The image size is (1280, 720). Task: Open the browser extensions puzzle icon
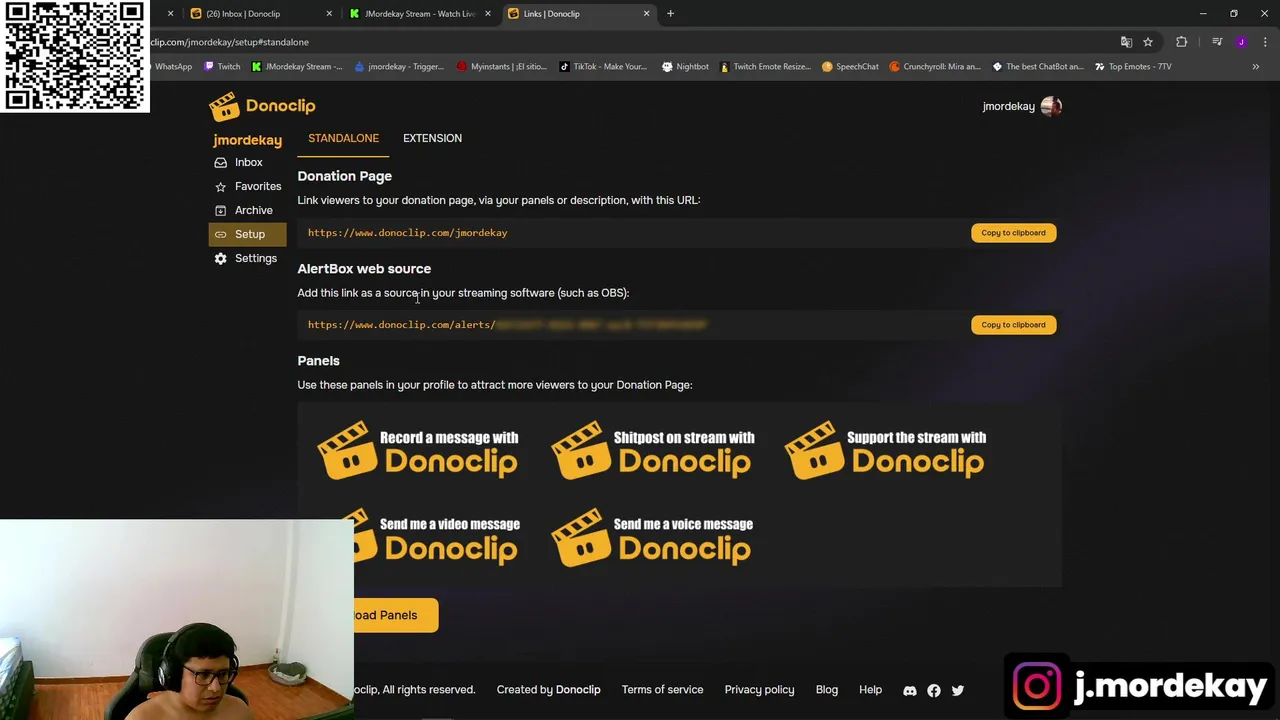tap(1181, 42)
